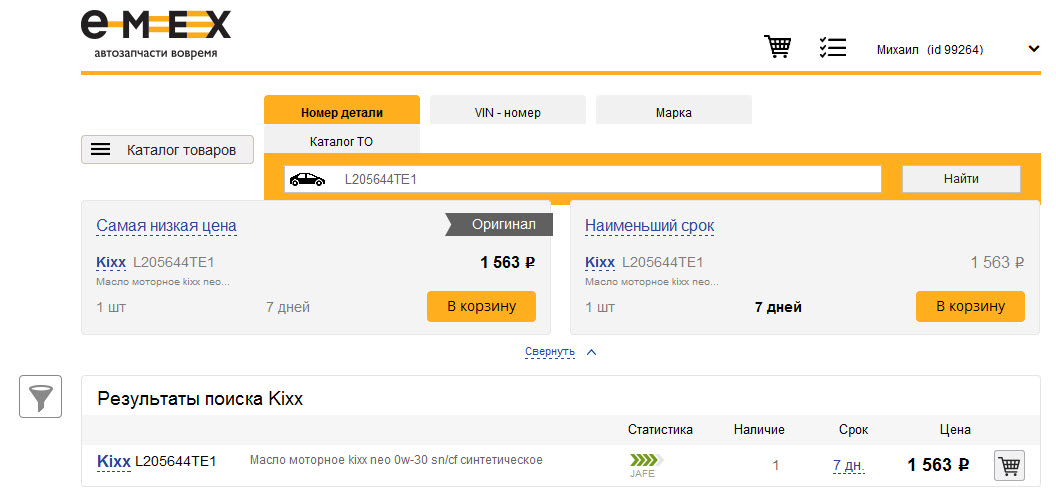This screenshot has width=1056, height=503.
Task: Click the collapse chevron next to Свернуть
Action: click(591, 351)
